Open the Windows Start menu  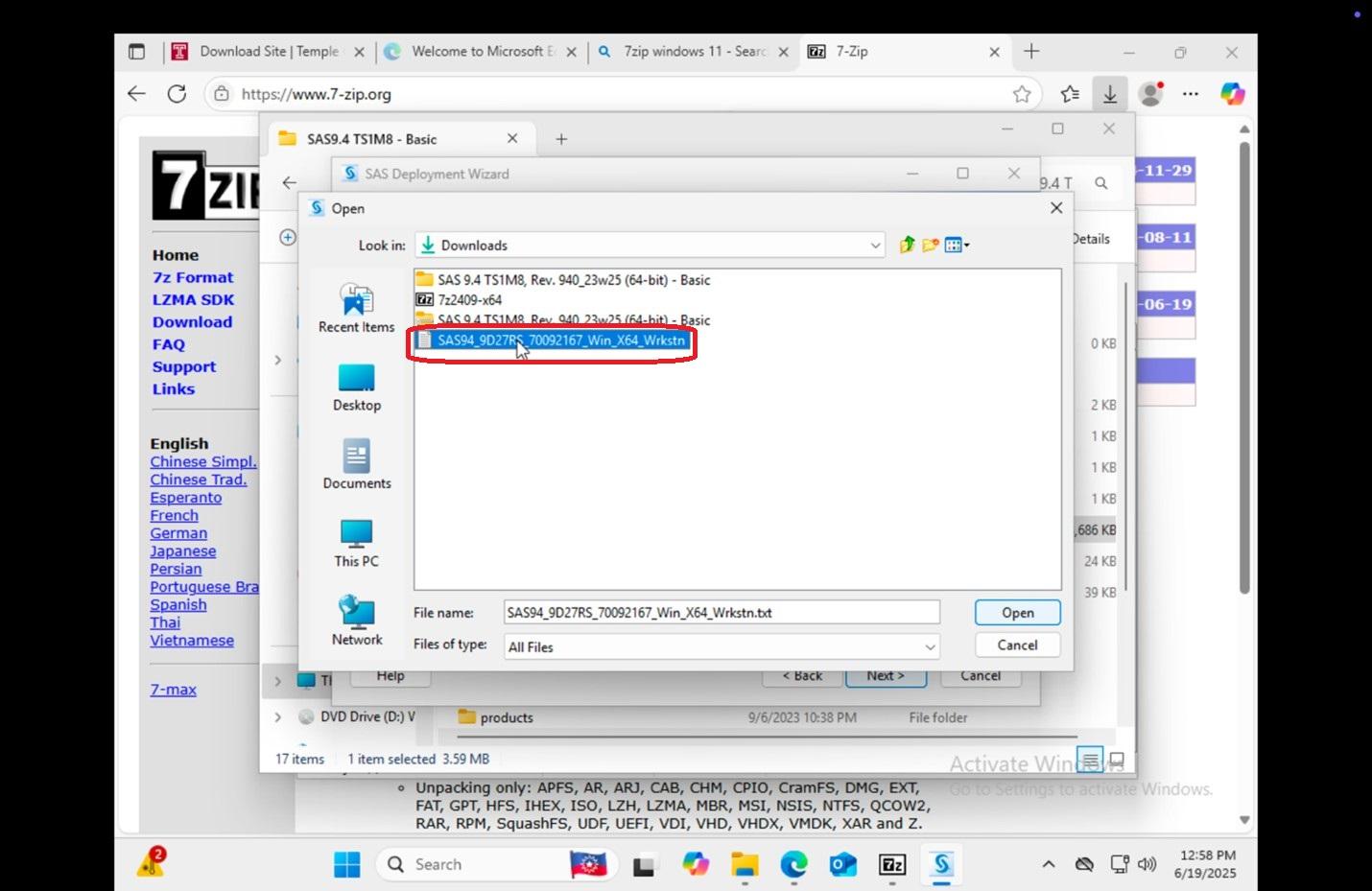tap(346, 864)
